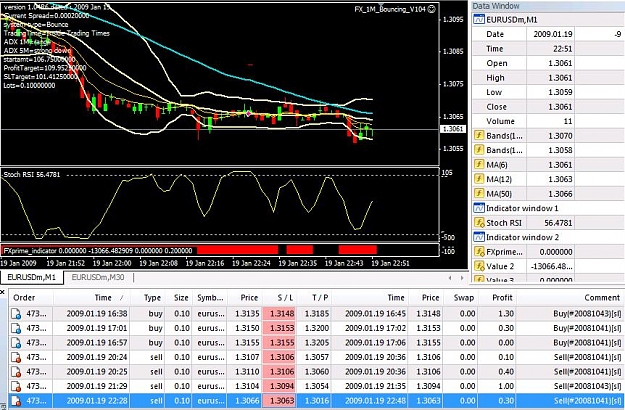Close the terminal panel with the x
625x410 pixels.
click(2, 292)
